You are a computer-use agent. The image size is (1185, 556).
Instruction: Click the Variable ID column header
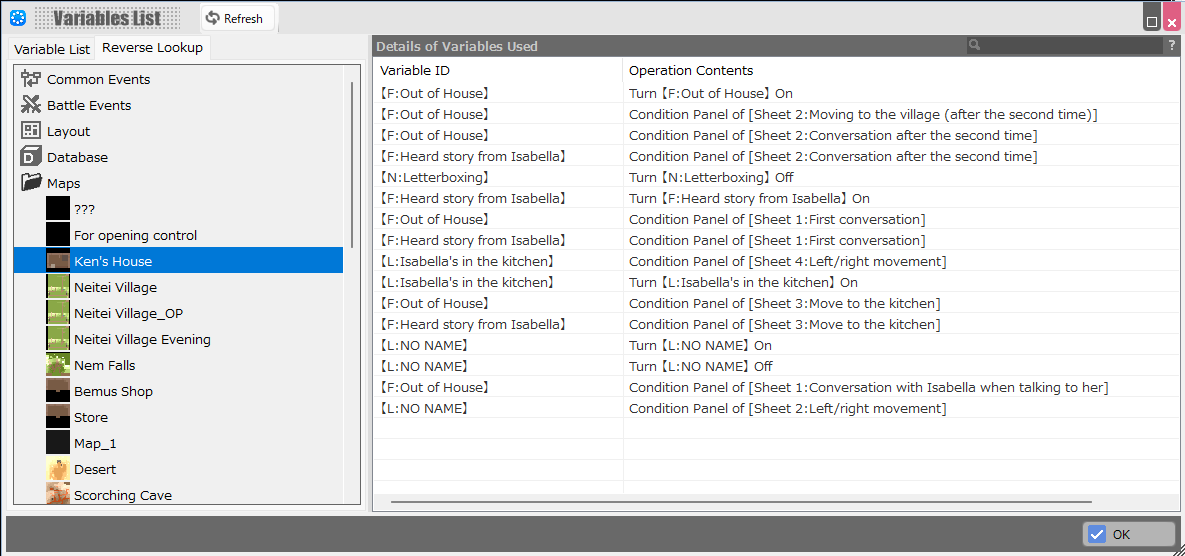pyautogui.click(x=415, y=70)
